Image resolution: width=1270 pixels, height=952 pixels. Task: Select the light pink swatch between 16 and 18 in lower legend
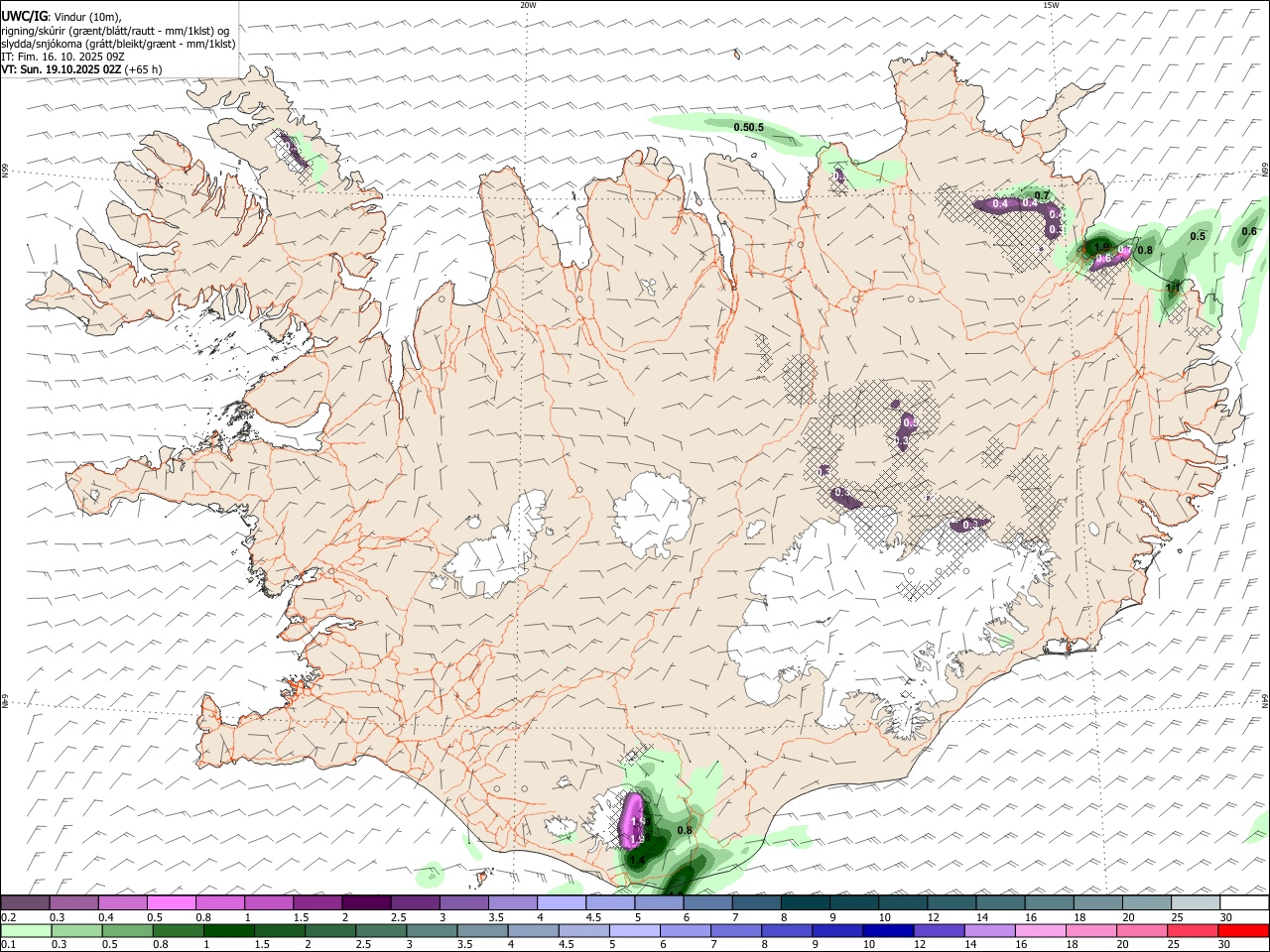(x=1040, y=930)
